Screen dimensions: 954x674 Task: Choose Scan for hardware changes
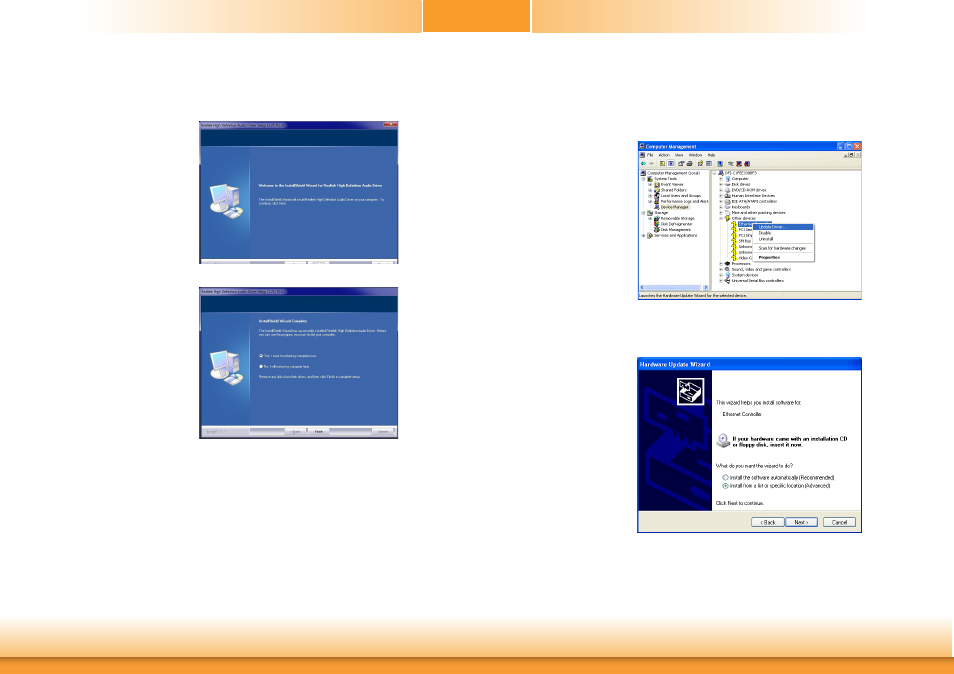tap(783, 248)
